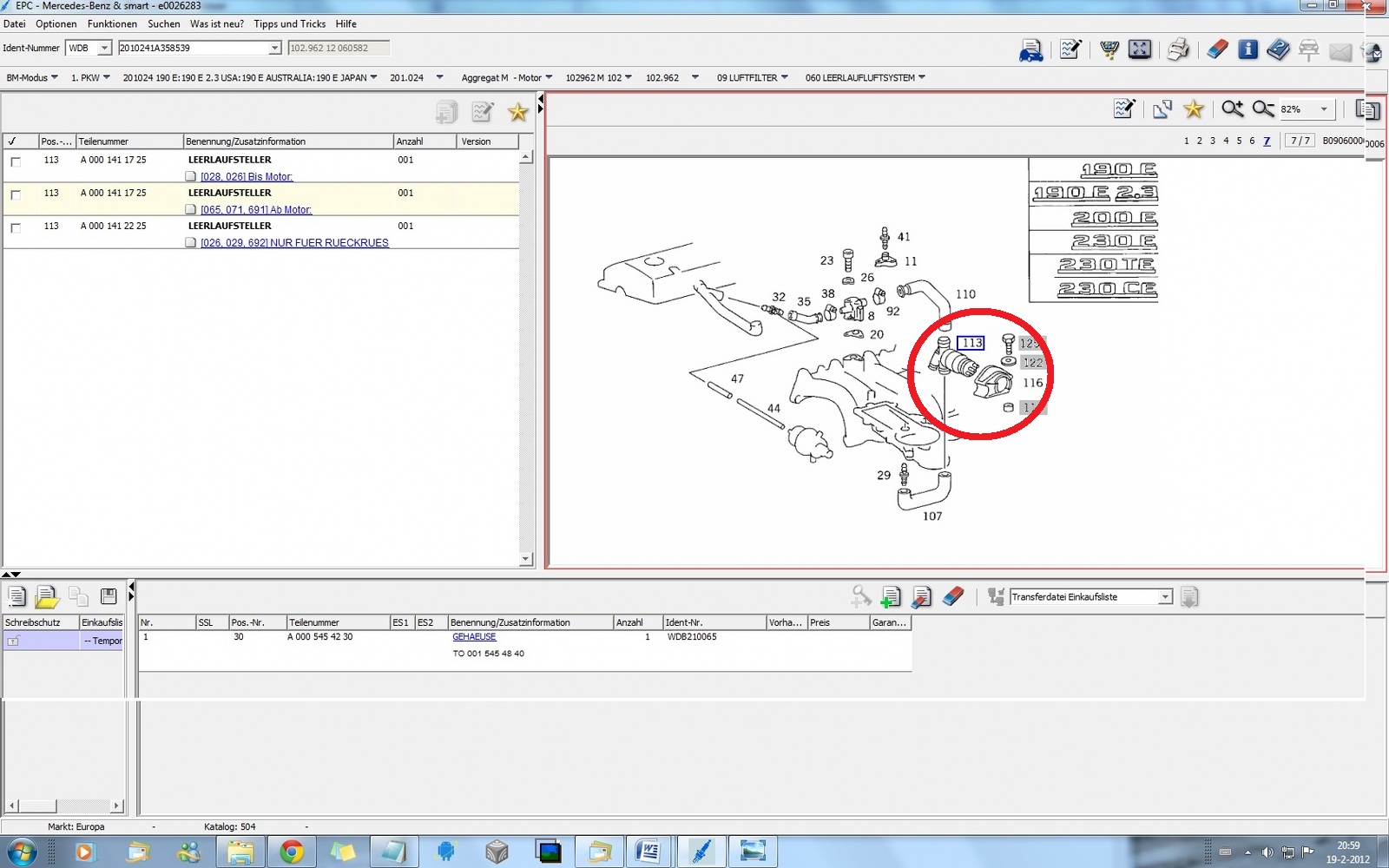Click the Windows Start button

[21, 852]
